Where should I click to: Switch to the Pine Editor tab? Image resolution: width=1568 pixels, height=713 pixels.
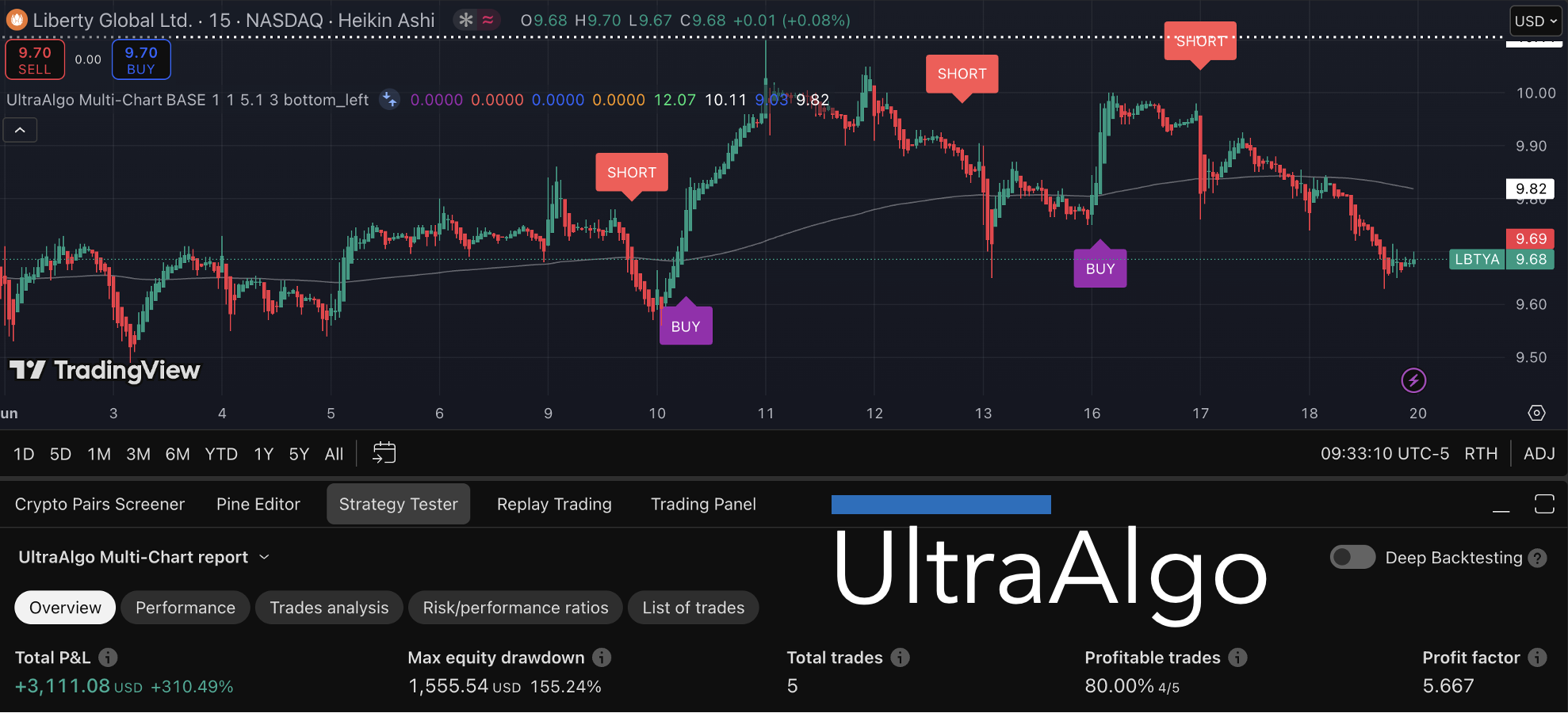[258, 504]
